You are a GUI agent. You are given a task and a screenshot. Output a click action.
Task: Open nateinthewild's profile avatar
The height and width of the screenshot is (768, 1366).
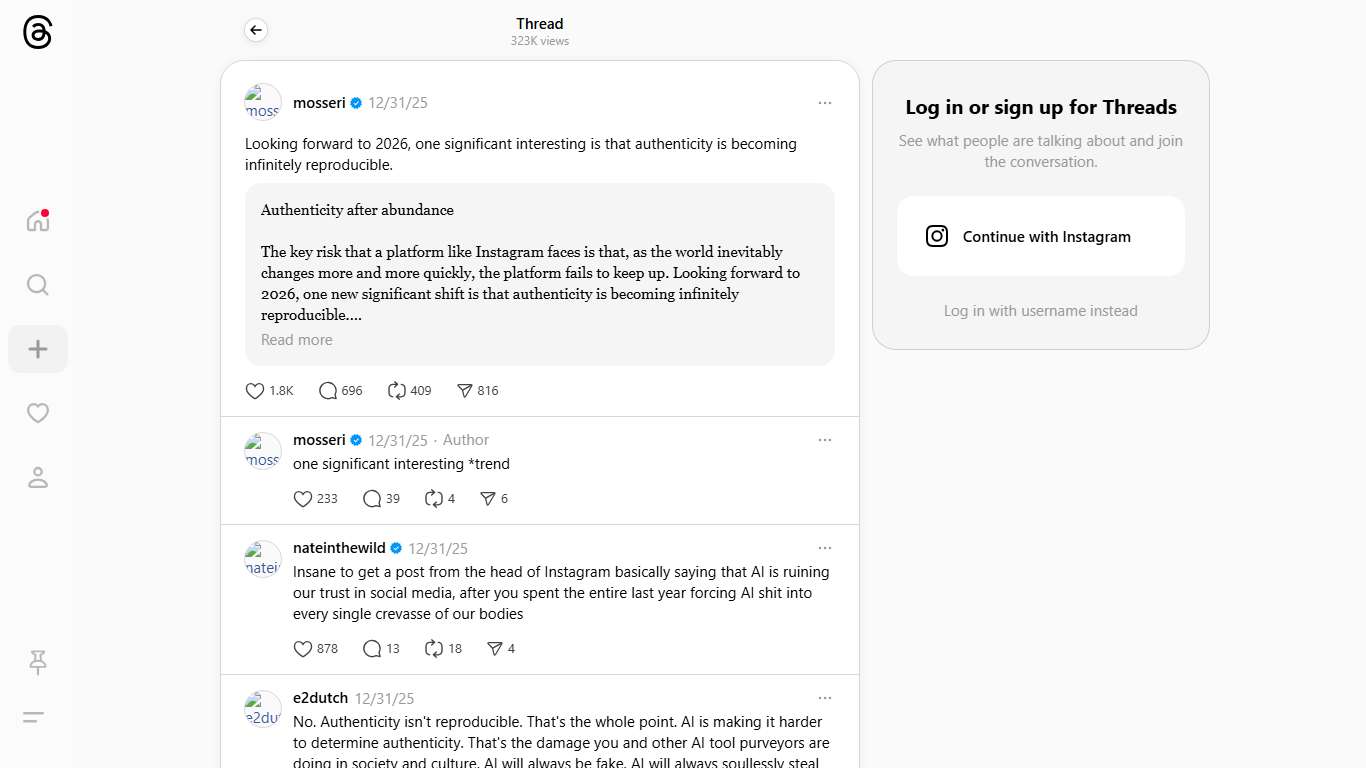[263, 559]
